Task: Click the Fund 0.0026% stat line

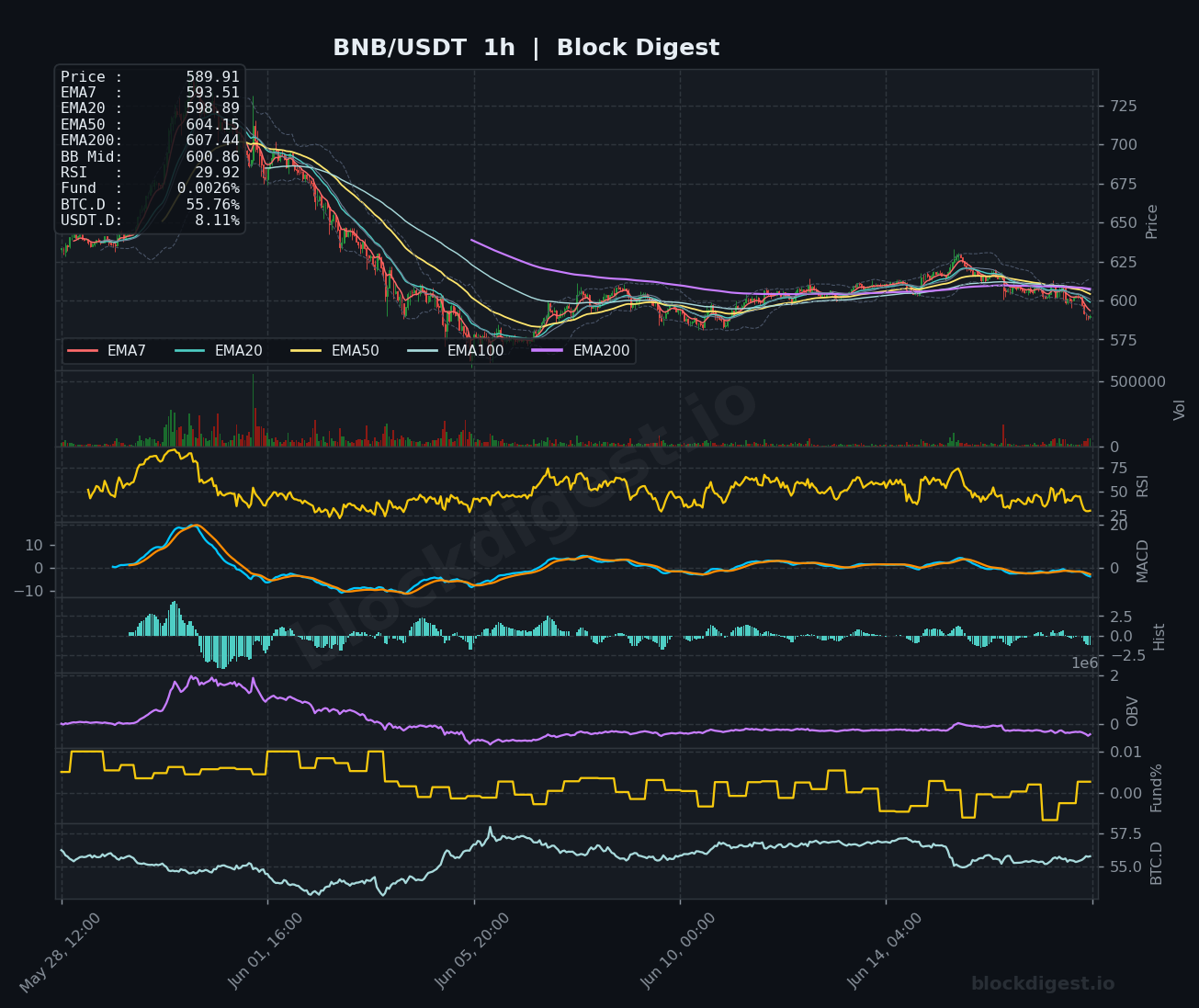Action: (150, 188)
